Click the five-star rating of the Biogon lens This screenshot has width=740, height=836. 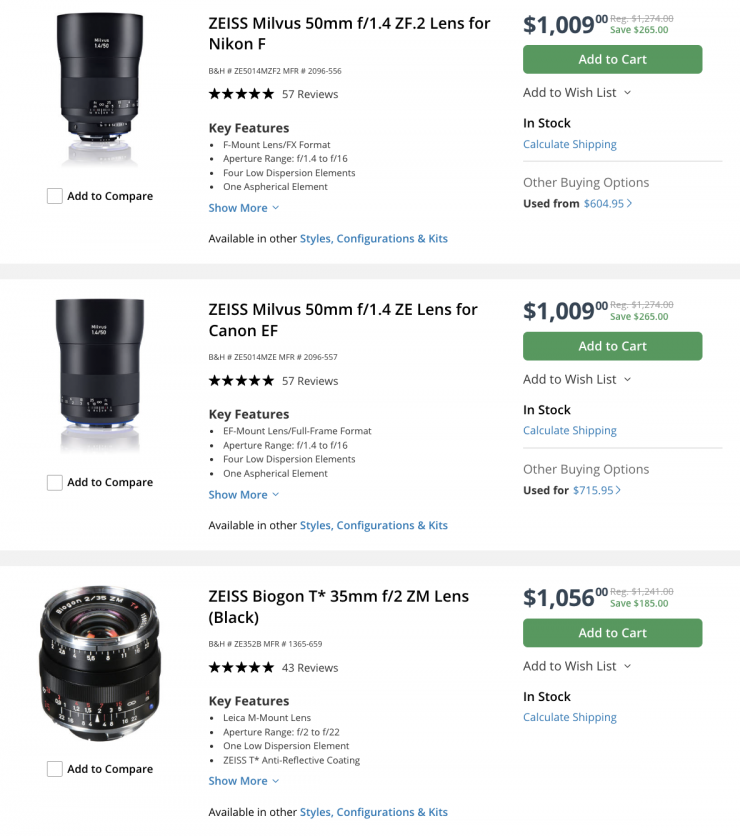click(241, 668)
